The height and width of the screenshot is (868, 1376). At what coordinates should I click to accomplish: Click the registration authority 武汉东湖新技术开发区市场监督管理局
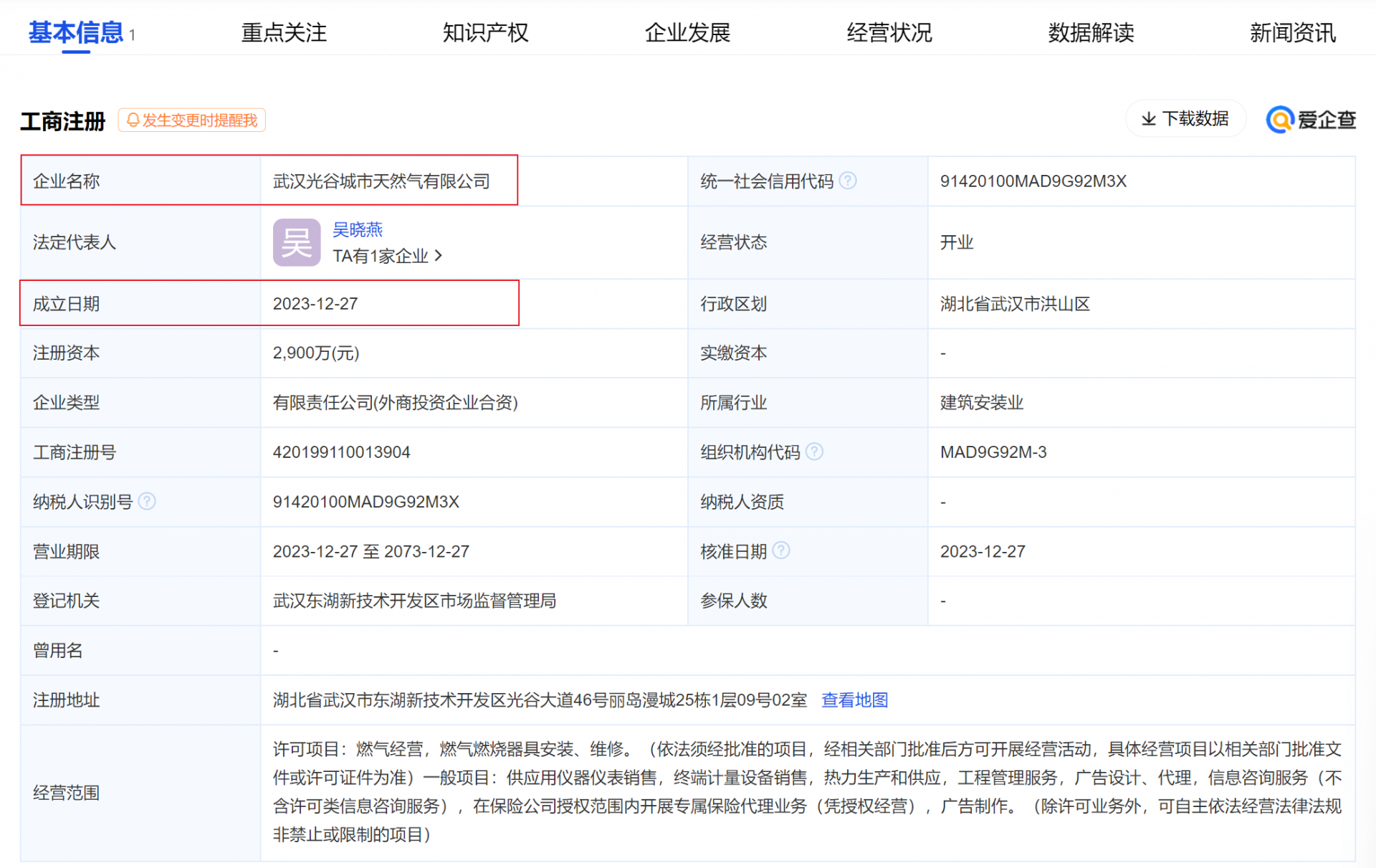pyautogui.click(x=414, y=601)
